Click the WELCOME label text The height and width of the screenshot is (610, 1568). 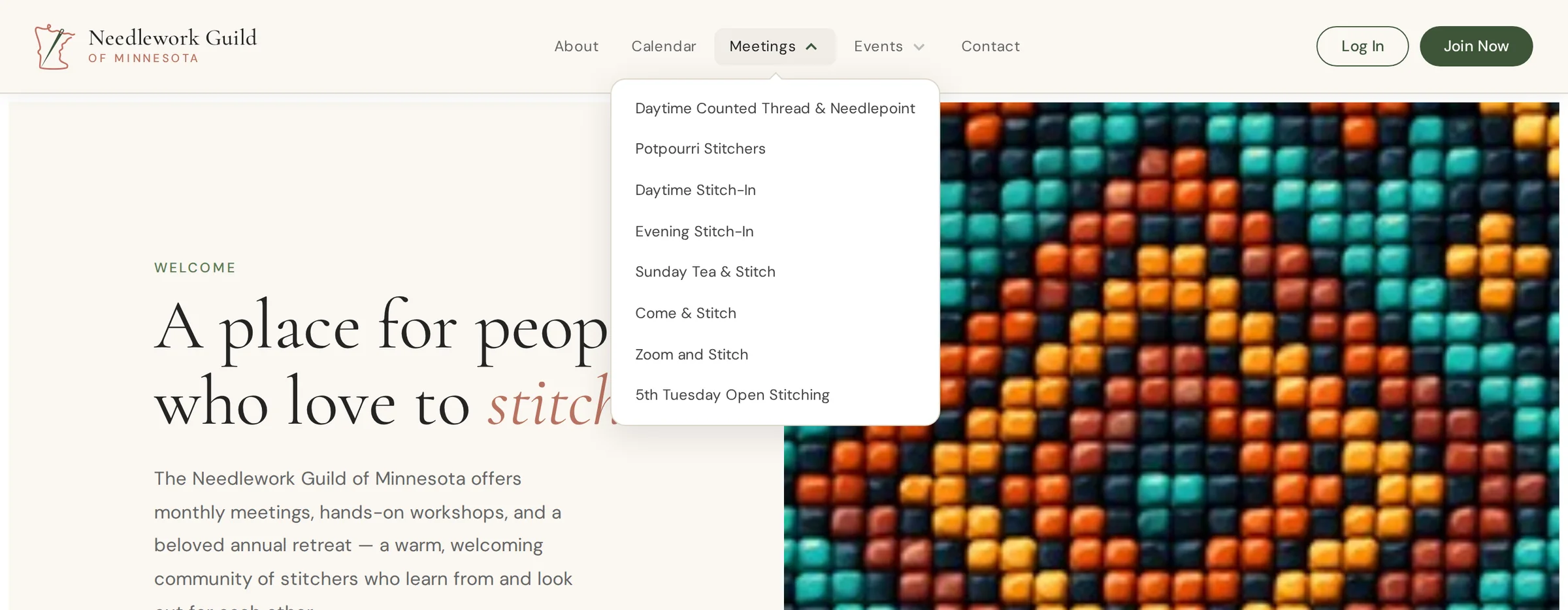pyautogui.click(x=195, y=268)
